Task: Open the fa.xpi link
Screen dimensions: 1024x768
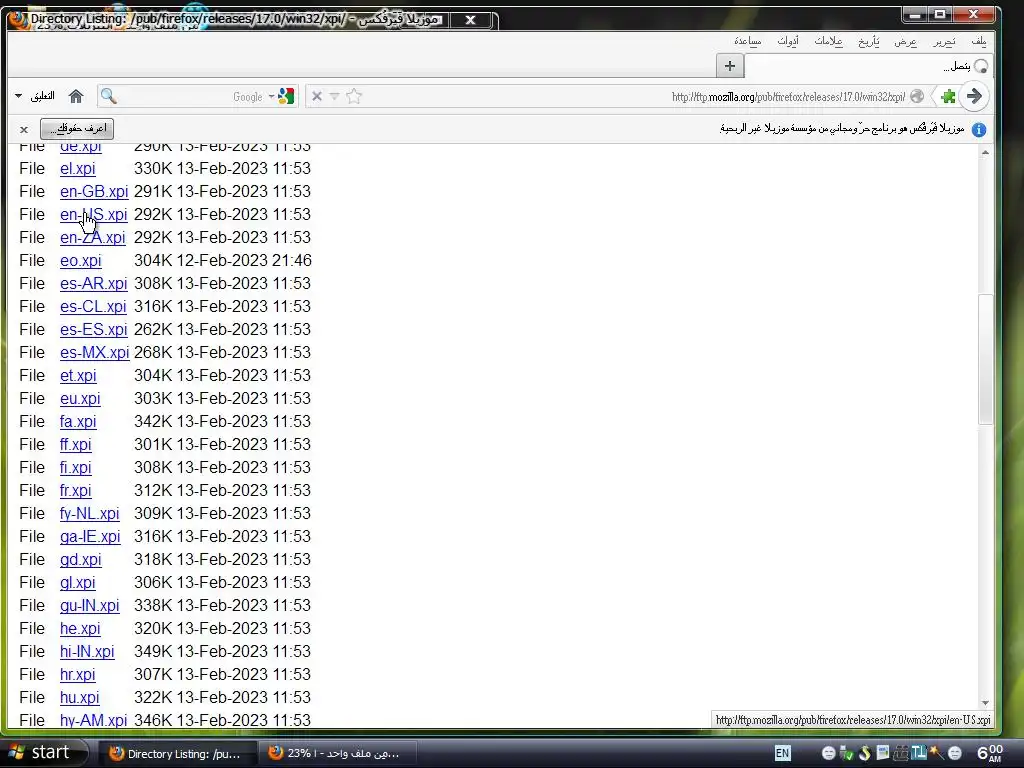Action: pyautogui.click(x=78, y=421)
